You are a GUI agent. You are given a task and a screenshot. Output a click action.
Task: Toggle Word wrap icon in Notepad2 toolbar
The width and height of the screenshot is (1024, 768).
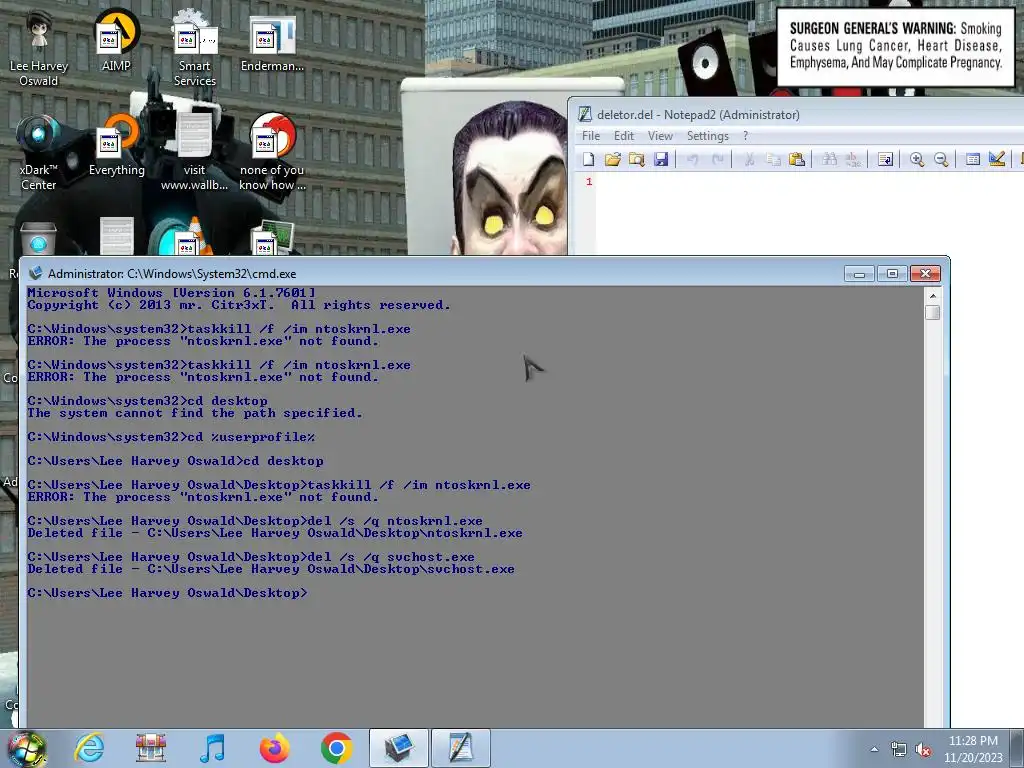pyautogui.click(x=885, y=159)
